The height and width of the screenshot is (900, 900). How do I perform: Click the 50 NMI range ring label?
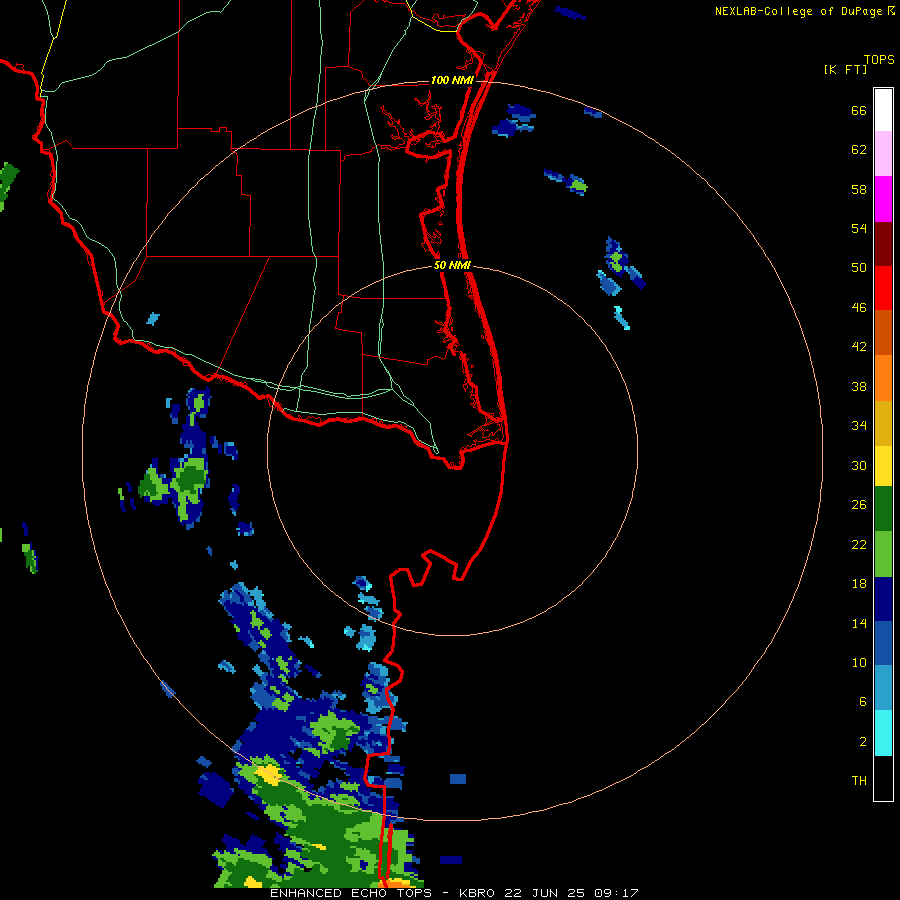coord(452,265)
